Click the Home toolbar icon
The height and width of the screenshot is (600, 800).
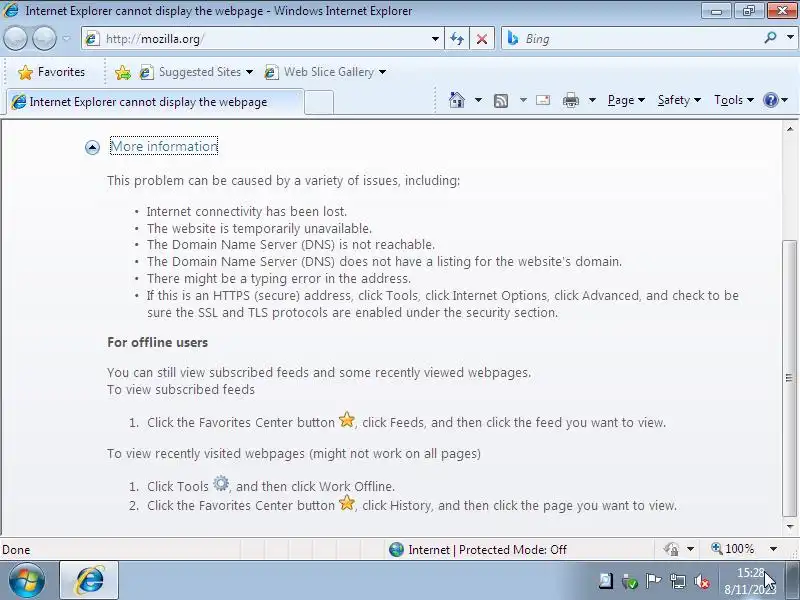click(x=457, y=101)
